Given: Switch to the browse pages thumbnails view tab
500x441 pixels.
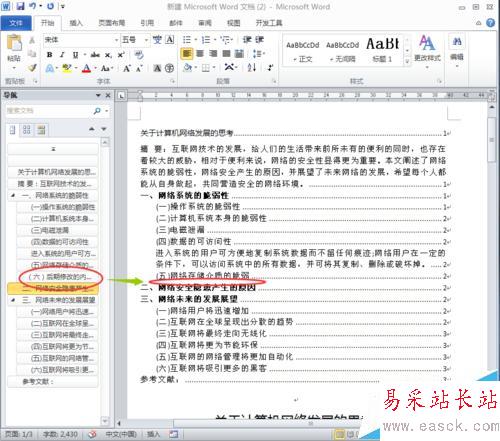Looking at the screenshot, I should coord(27,129).
